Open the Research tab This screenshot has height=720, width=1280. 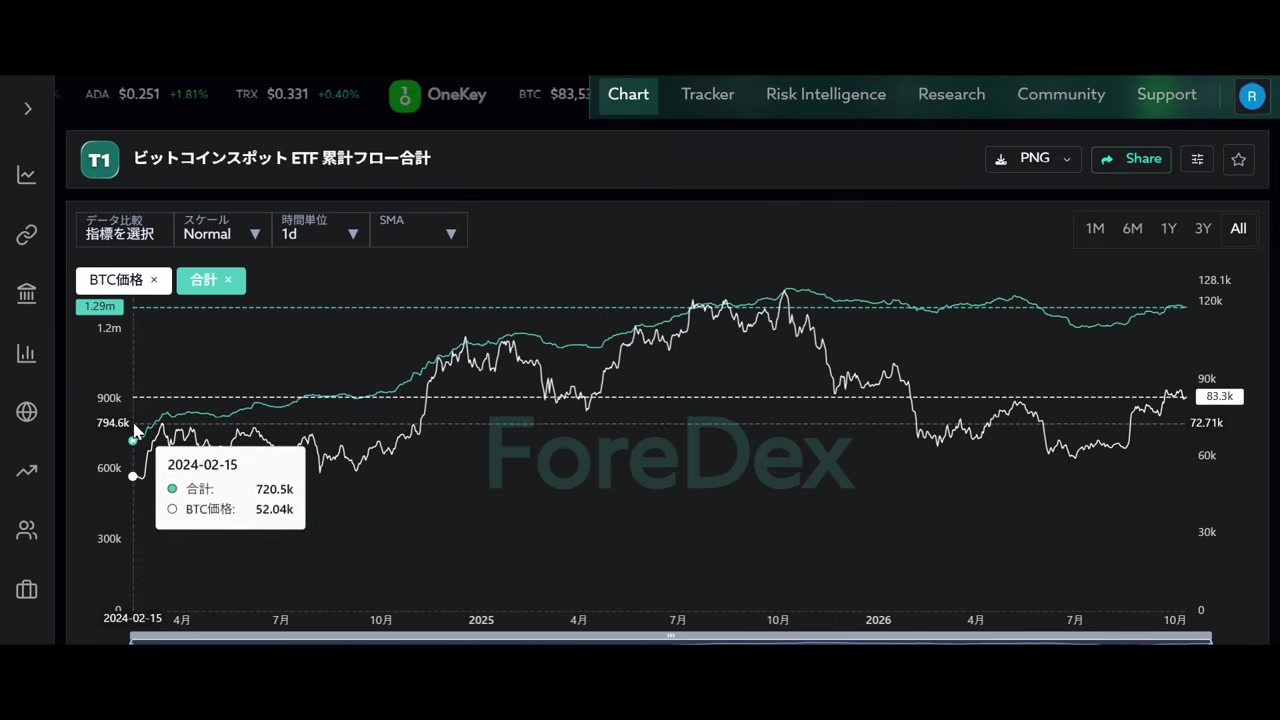(x=952, y=95)
